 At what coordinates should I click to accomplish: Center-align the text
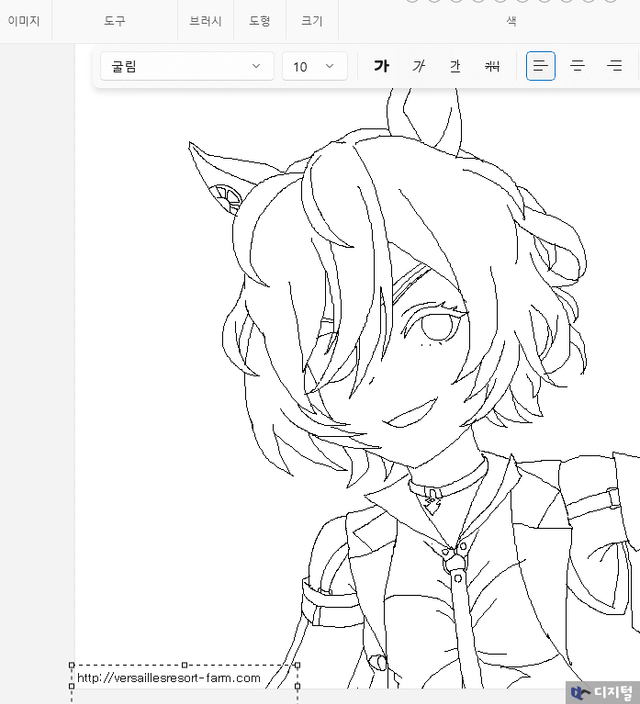click(x=577, y=67)
